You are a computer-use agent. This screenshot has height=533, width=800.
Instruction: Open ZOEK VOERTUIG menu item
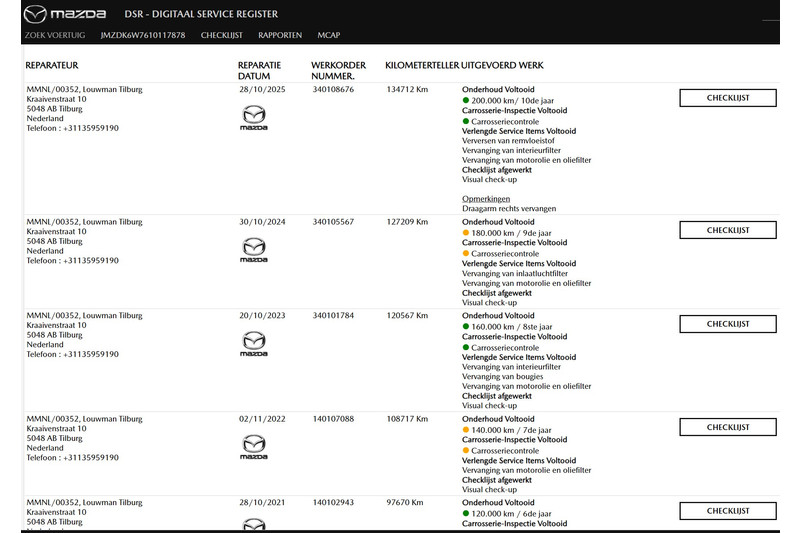tap(55, 35)
